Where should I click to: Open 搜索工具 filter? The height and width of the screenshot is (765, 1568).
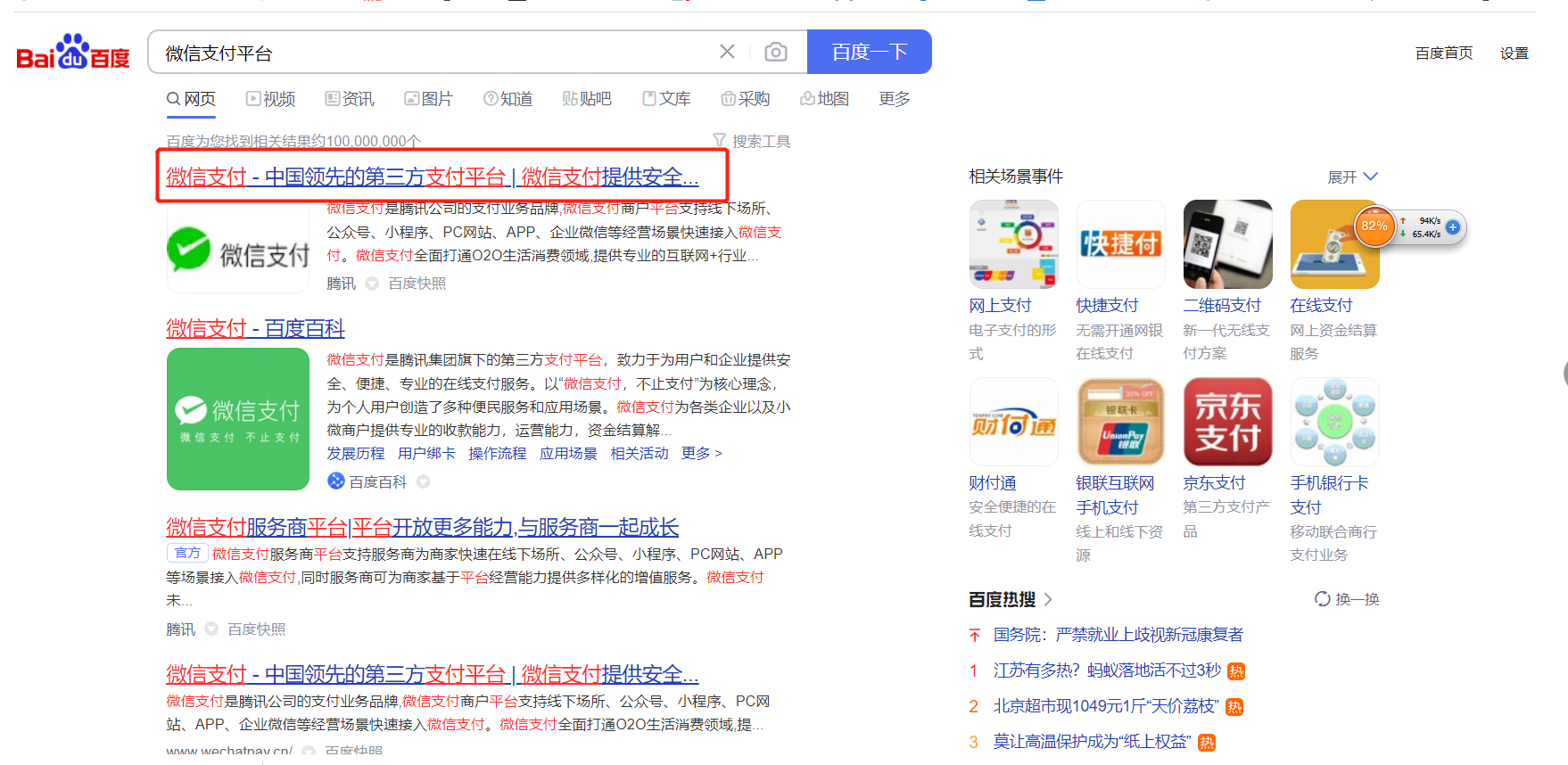pyautogui.click(x=751, y=141)
